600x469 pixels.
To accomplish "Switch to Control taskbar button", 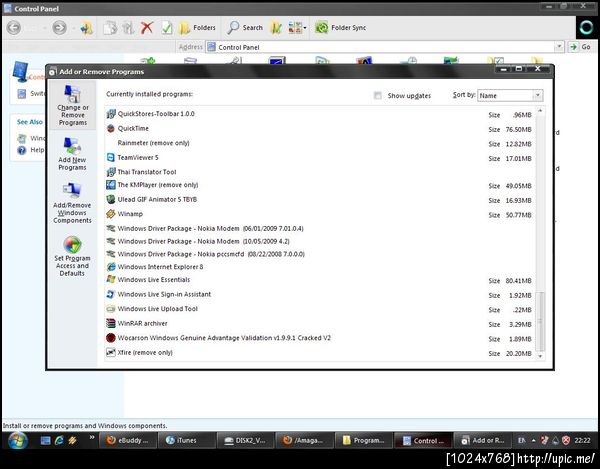I will pos(423,440).
